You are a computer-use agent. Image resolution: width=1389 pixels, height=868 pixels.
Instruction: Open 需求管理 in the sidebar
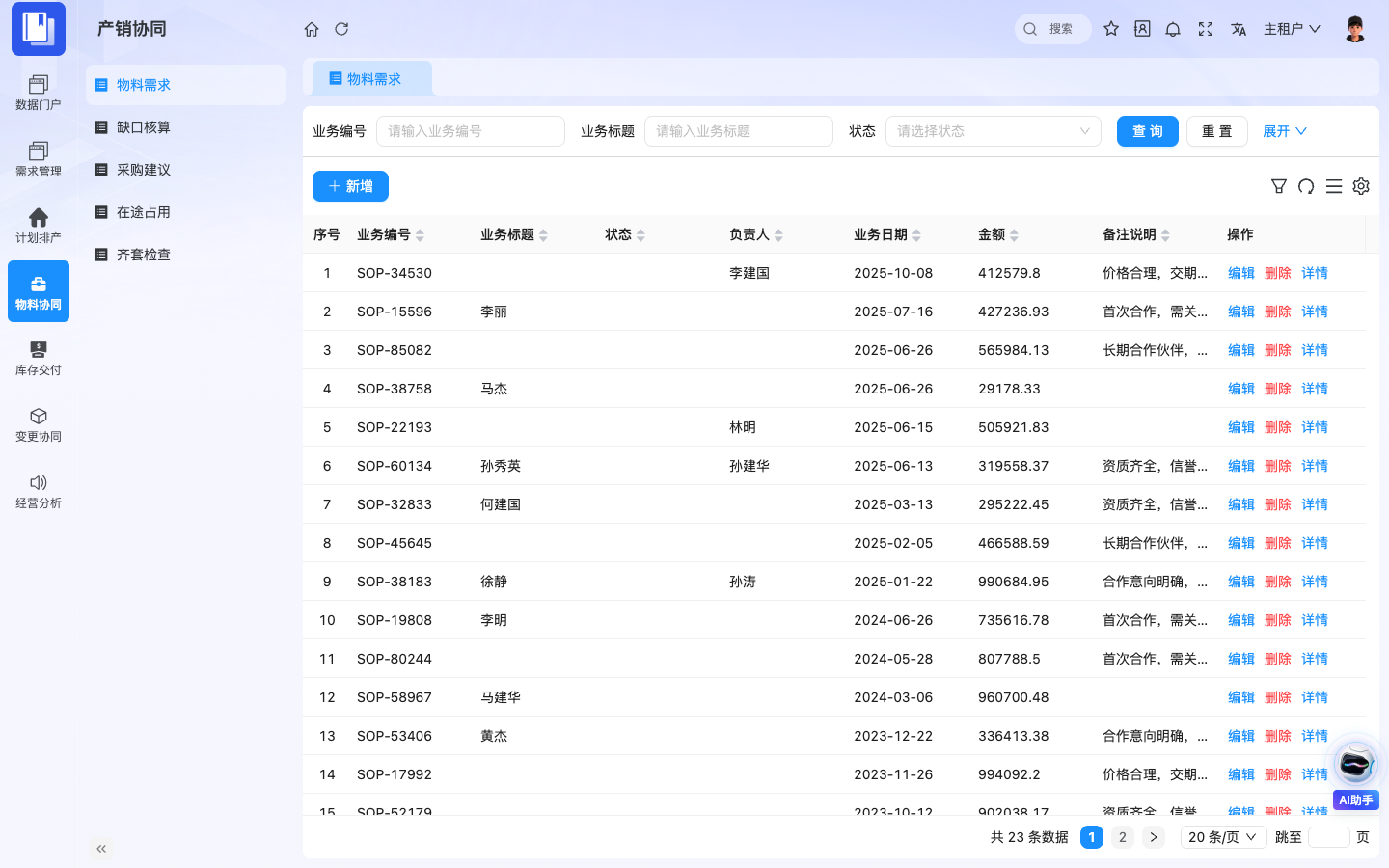[39, 159]
